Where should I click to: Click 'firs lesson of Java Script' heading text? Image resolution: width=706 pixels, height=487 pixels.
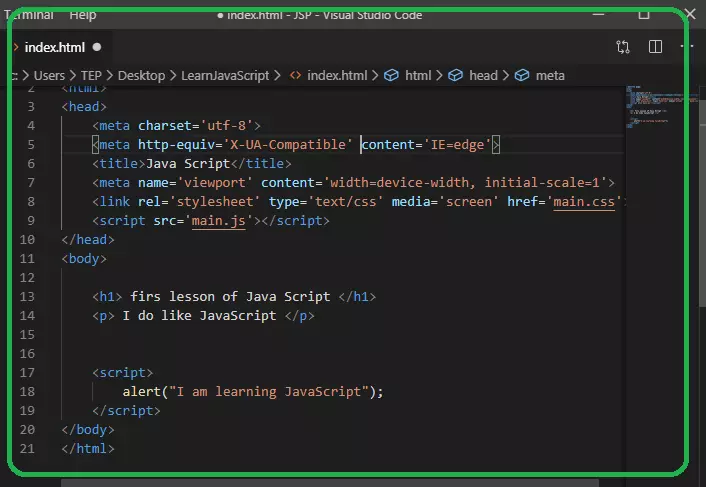point(230,297)
